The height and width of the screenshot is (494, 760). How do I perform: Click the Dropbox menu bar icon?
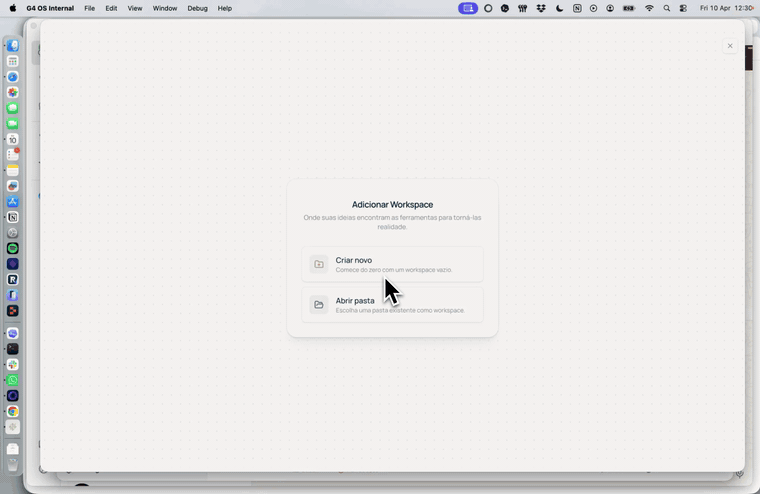point(541,8)
